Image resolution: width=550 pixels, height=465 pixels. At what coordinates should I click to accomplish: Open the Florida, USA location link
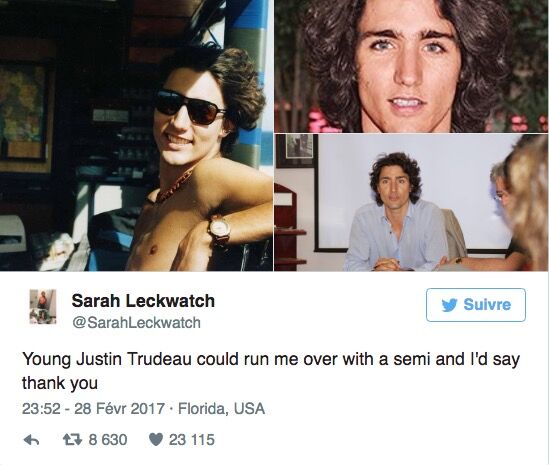click(221, 409)
